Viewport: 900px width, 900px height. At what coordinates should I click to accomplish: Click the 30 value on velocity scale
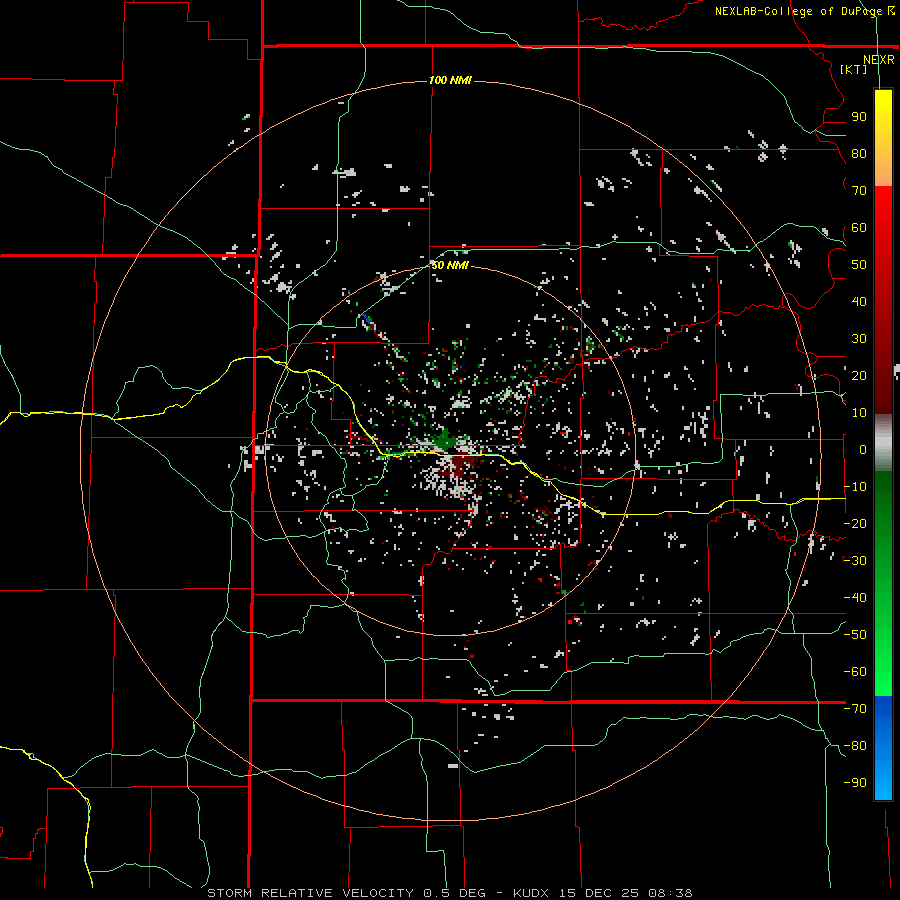click(859, 339)
